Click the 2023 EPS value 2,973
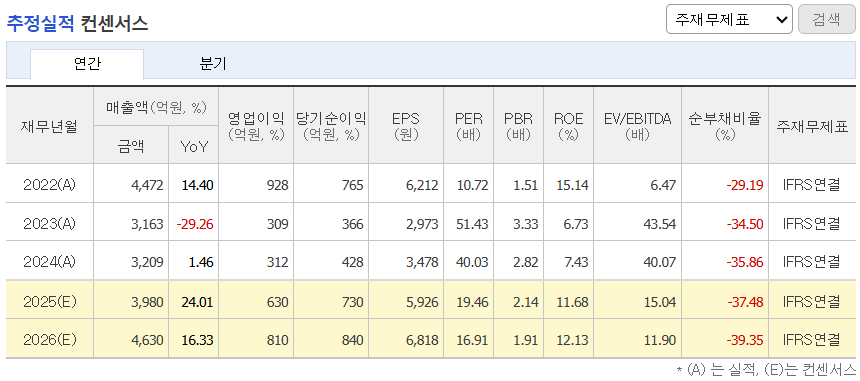This screenshot has width=860, height=381. click(x=423, y=224)
